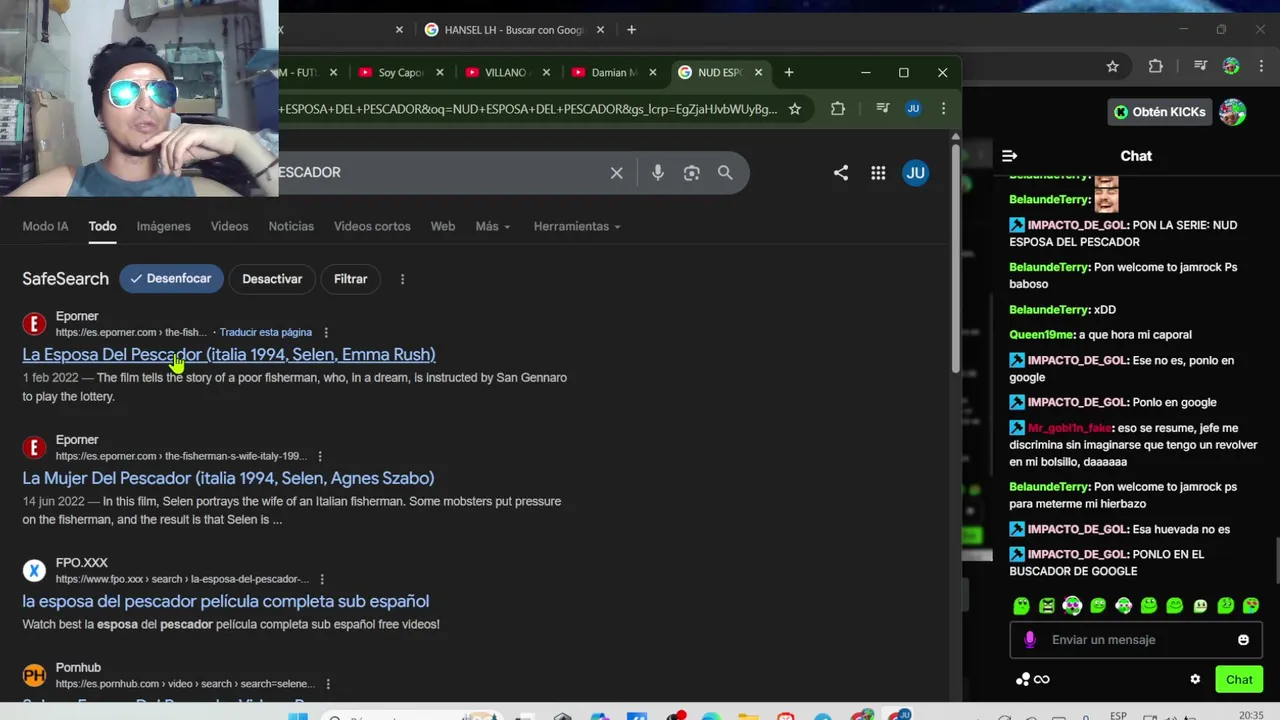Click Traducir esta página link
The image size is (1280, 720).
(265, 333)
